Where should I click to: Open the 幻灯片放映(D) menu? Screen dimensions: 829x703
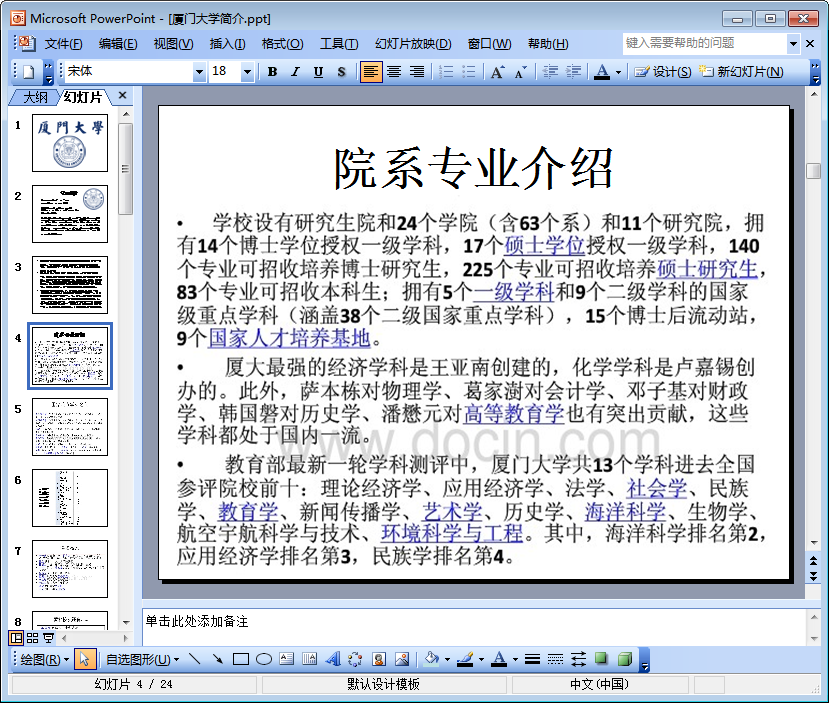413,44
